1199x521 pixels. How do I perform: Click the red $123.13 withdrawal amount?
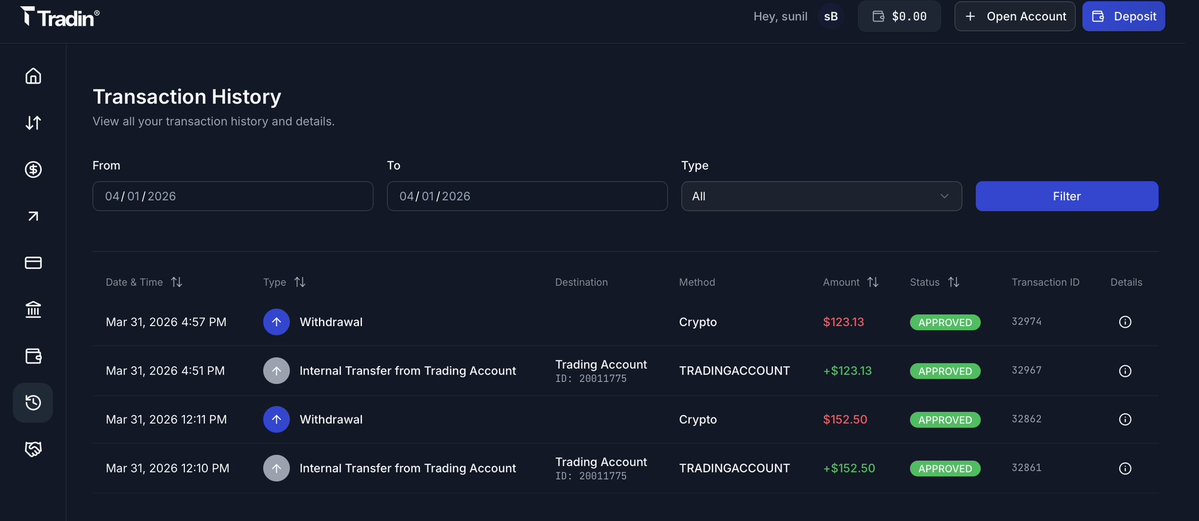(843, 322)
